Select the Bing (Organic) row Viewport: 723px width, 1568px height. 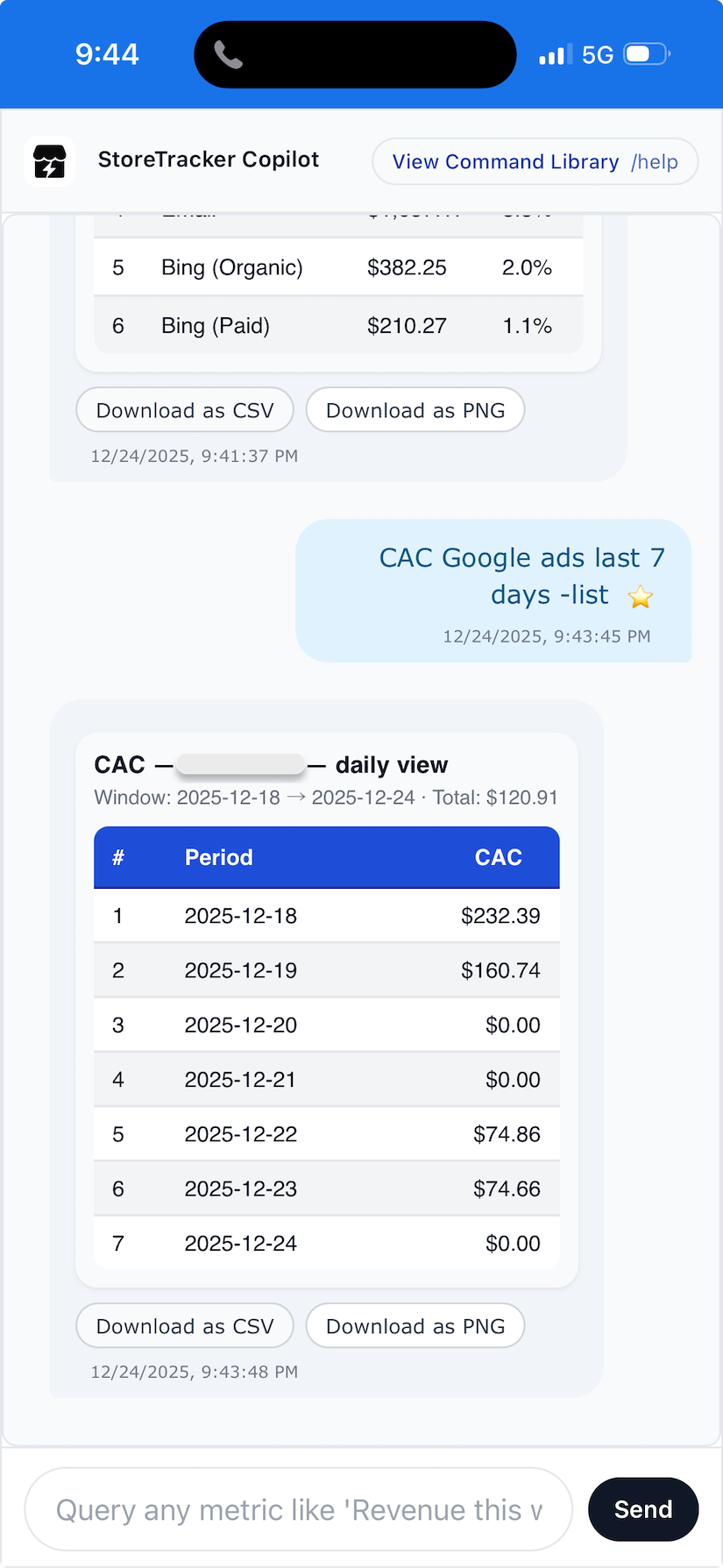pos(337,267)
